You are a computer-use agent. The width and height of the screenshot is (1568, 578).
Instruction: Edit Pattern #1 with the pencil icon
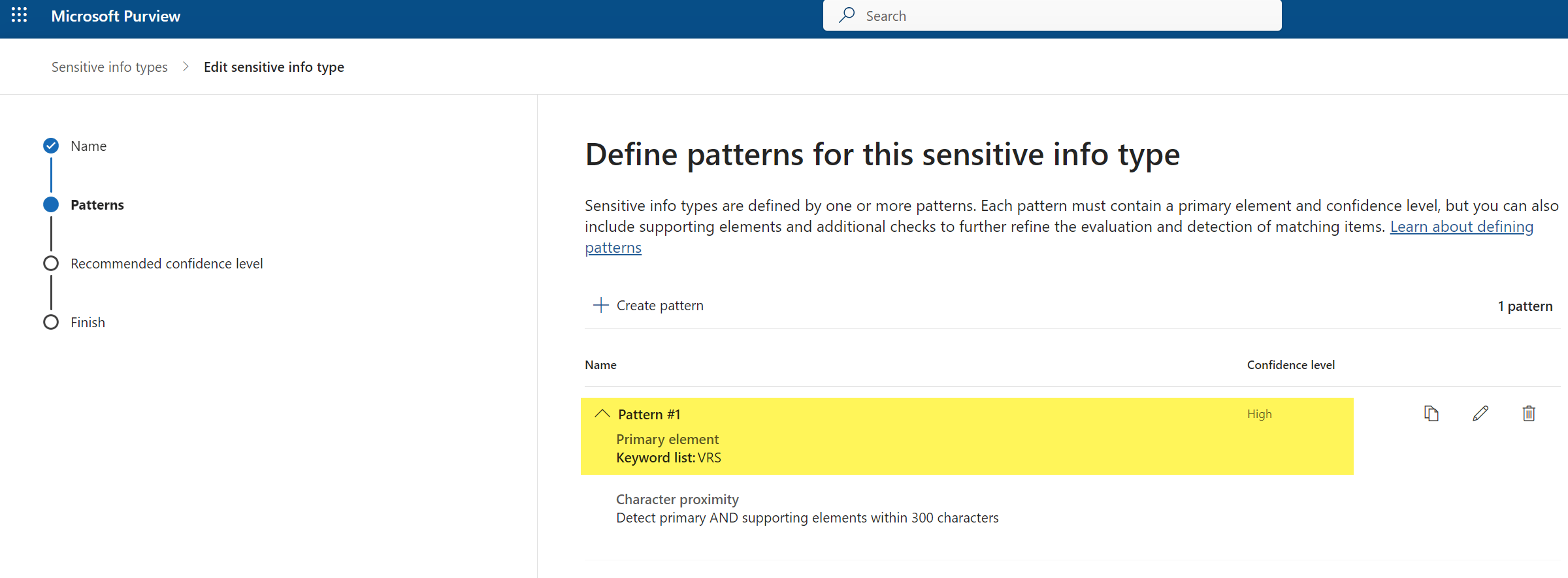(x=1480, y=413)
